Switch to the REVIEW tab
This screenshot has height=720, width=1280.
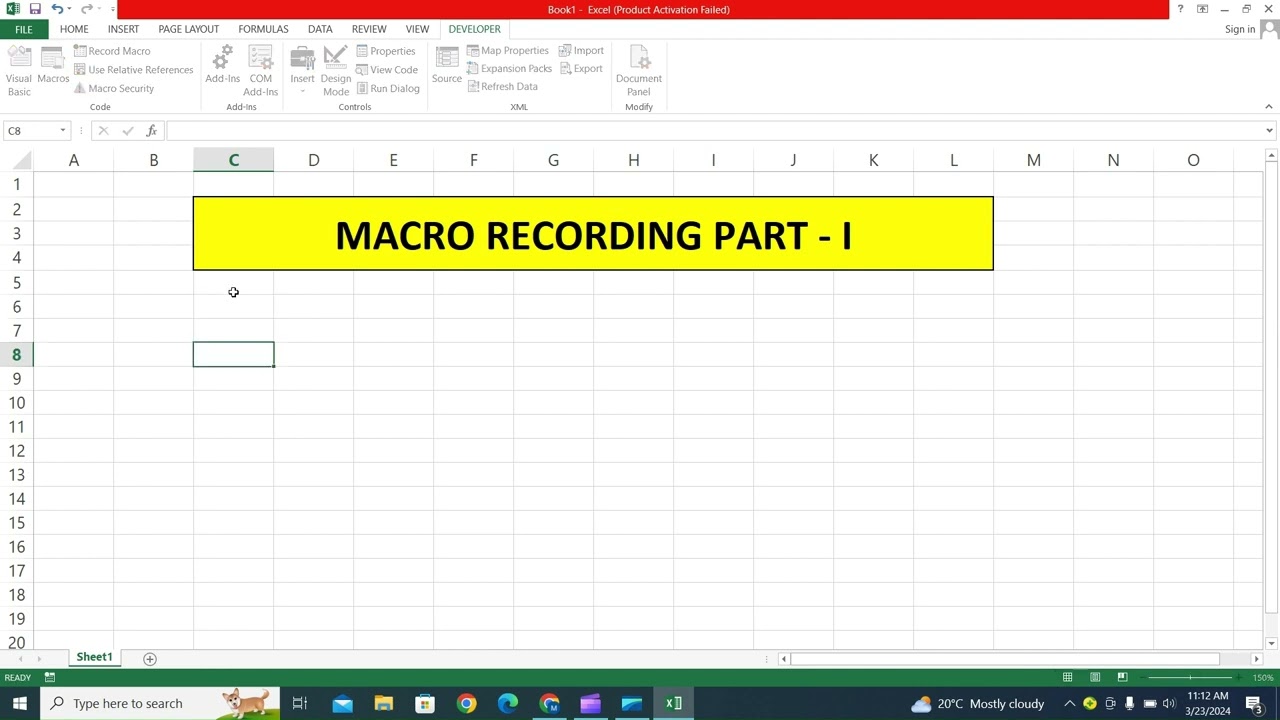369,29
